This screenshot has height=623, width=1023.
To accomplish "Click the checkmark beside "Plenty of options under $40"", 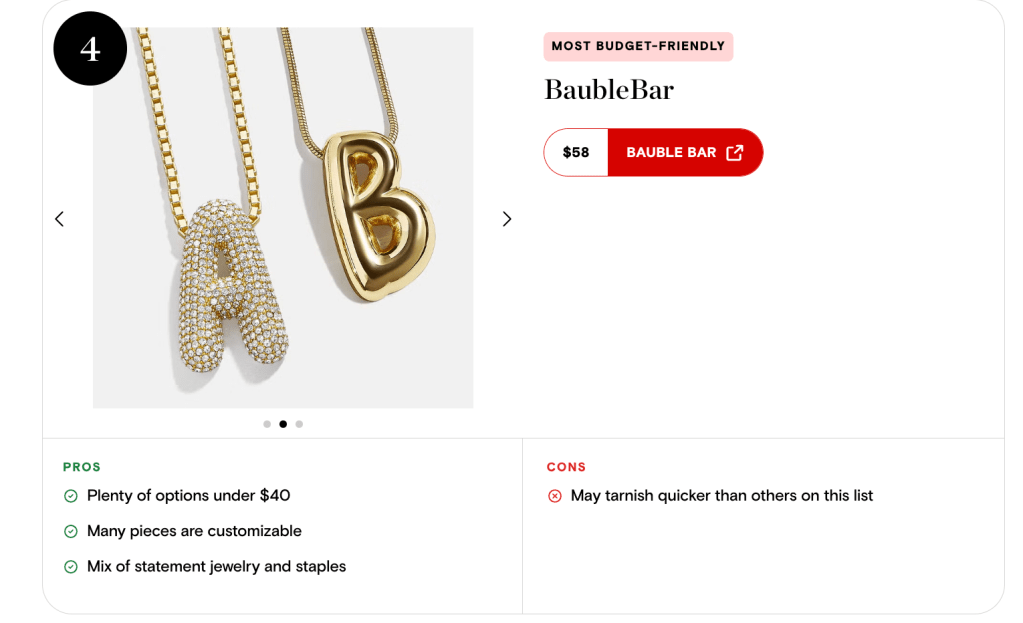I will click(x=71, y=496).
